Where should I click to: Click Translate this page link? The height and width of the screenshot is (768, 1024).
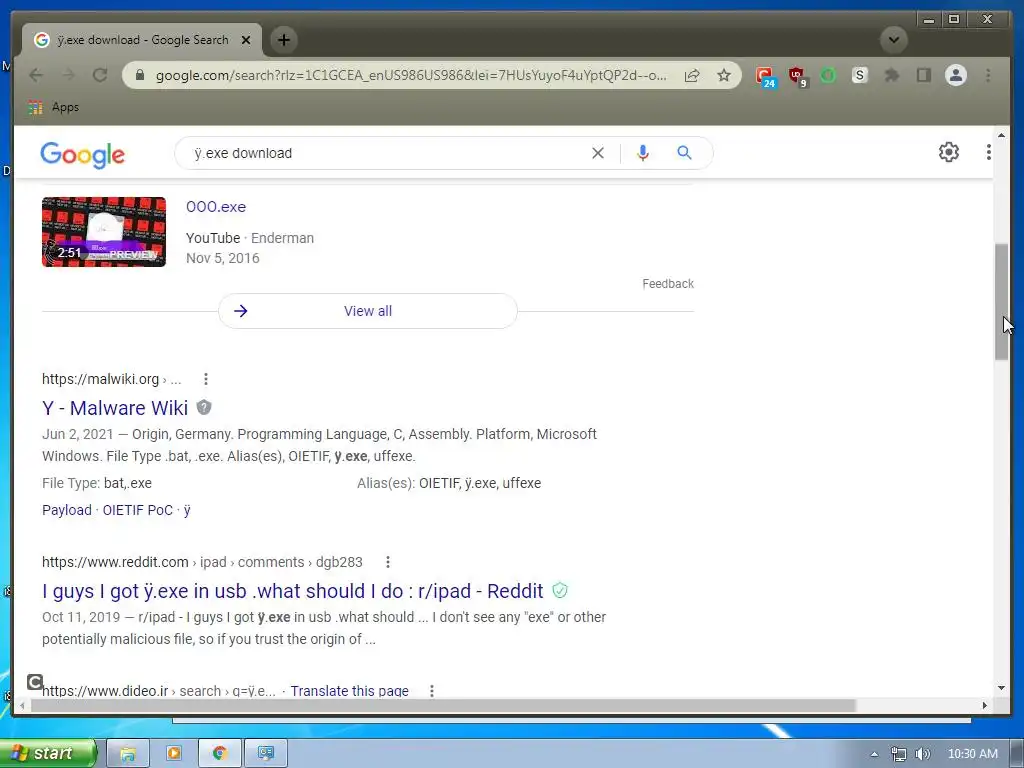[349, 691]
